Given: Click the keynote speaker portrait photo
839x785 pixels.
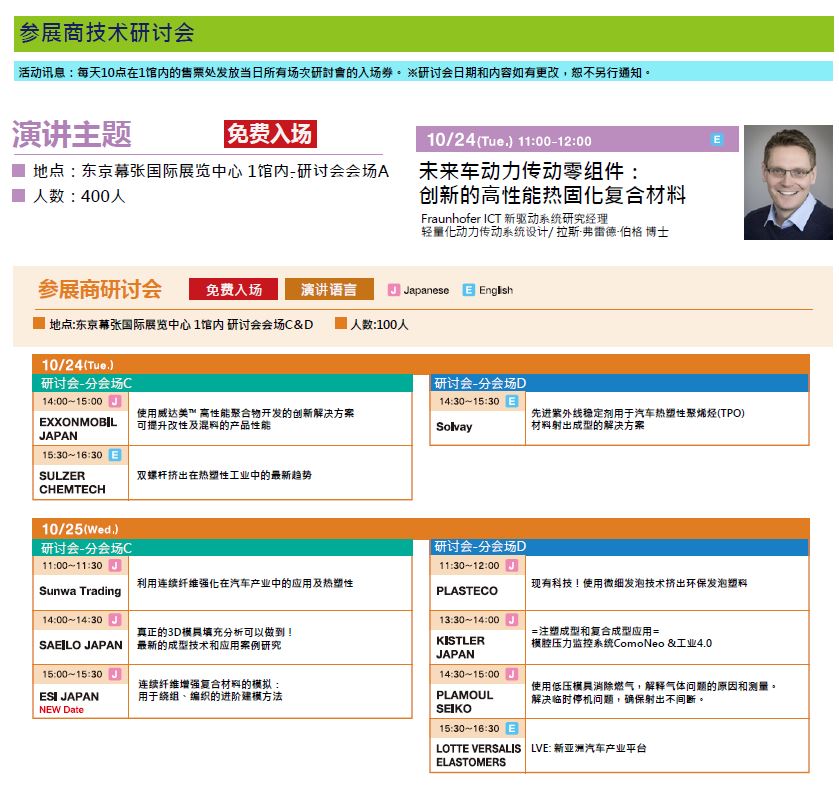Looking at the screenshot, I should pos(788,182).
